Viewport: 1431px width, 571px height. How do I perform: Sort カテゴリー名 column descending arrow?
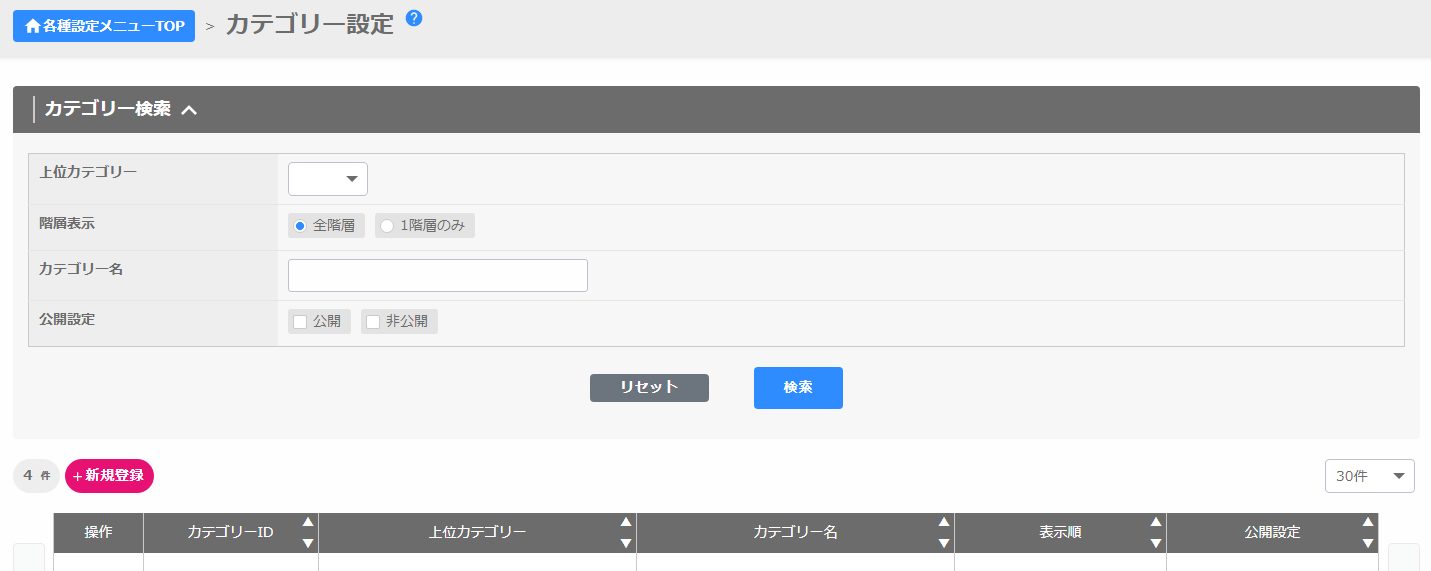click(x=944, y=543)
